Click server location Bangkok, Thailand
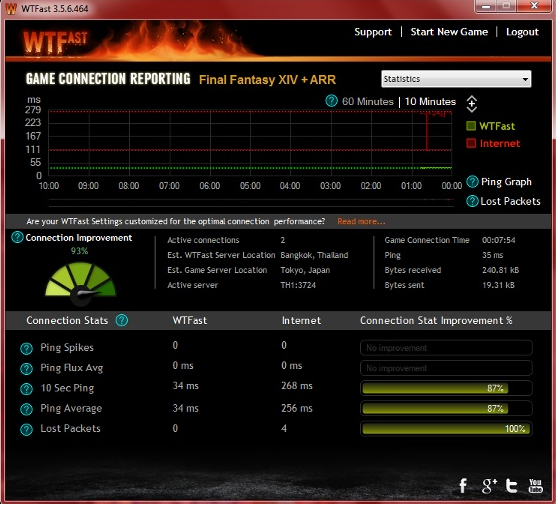This screenshot has height=505, width=556. [314, 255]
